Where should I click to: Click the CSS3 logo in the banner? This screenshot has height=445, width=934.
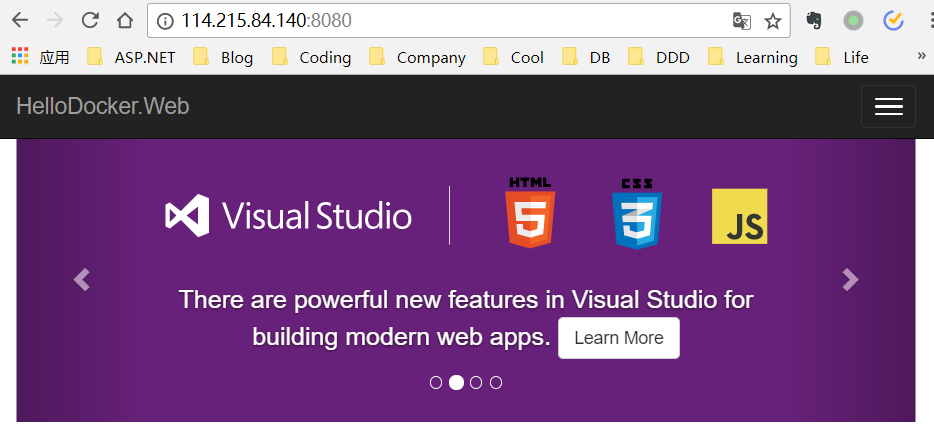[637, 213]
